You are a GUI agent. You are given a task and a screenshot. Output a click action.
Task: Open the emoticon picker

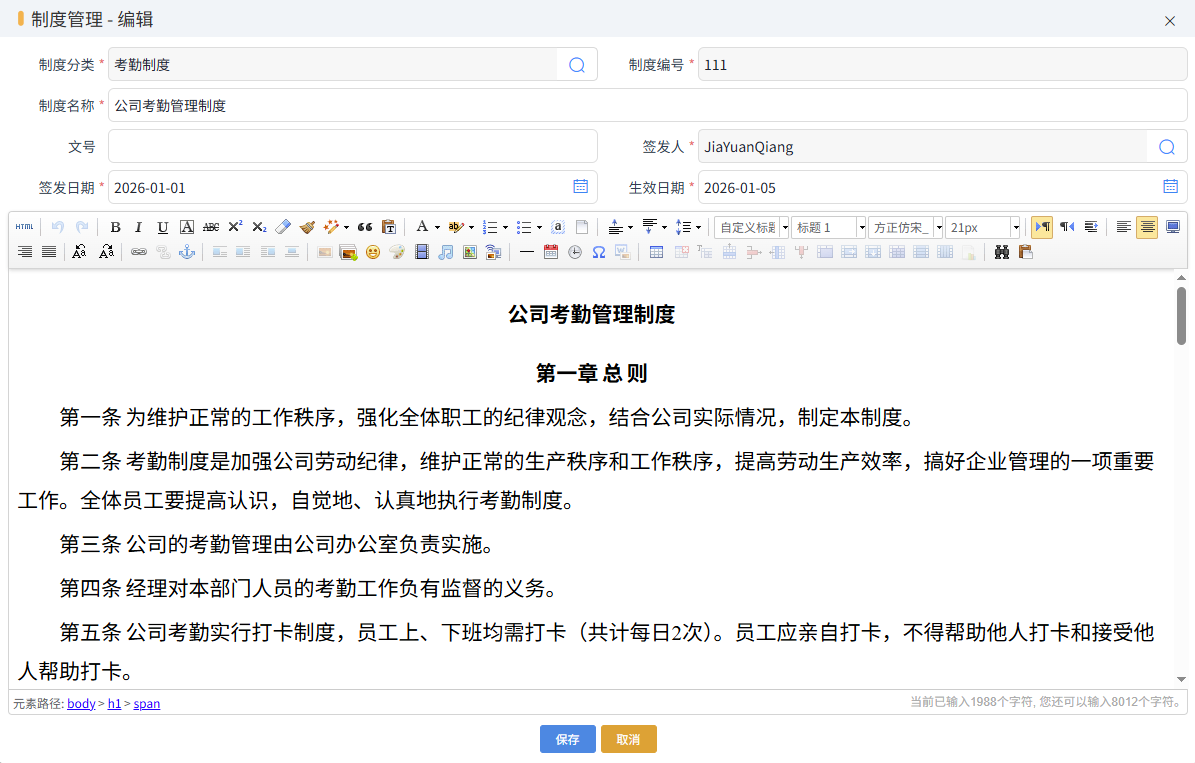(373, 252)
